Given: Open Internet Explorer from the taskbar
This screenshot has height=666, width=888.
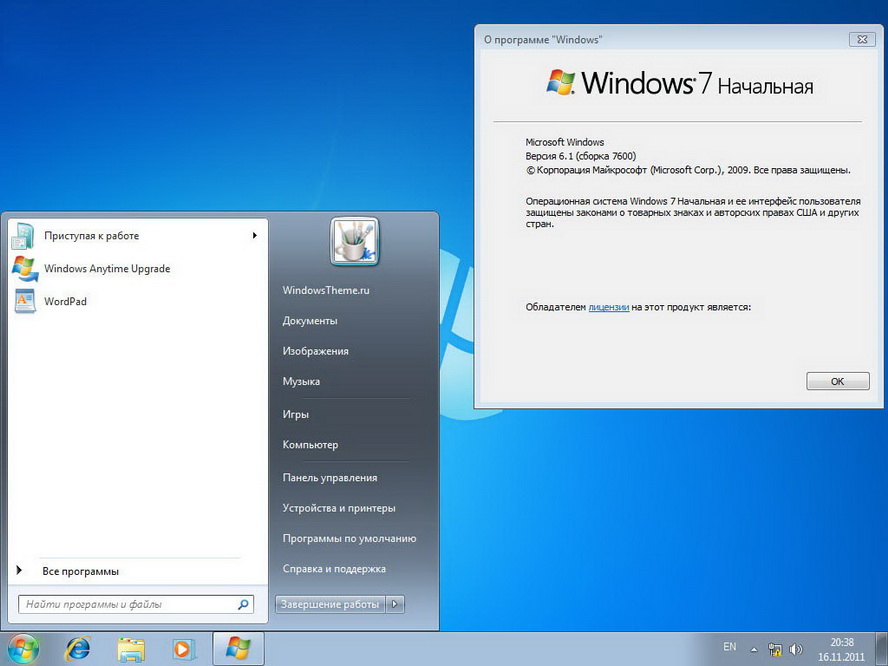Looking at the screenshot, I should tap(78, 648).
